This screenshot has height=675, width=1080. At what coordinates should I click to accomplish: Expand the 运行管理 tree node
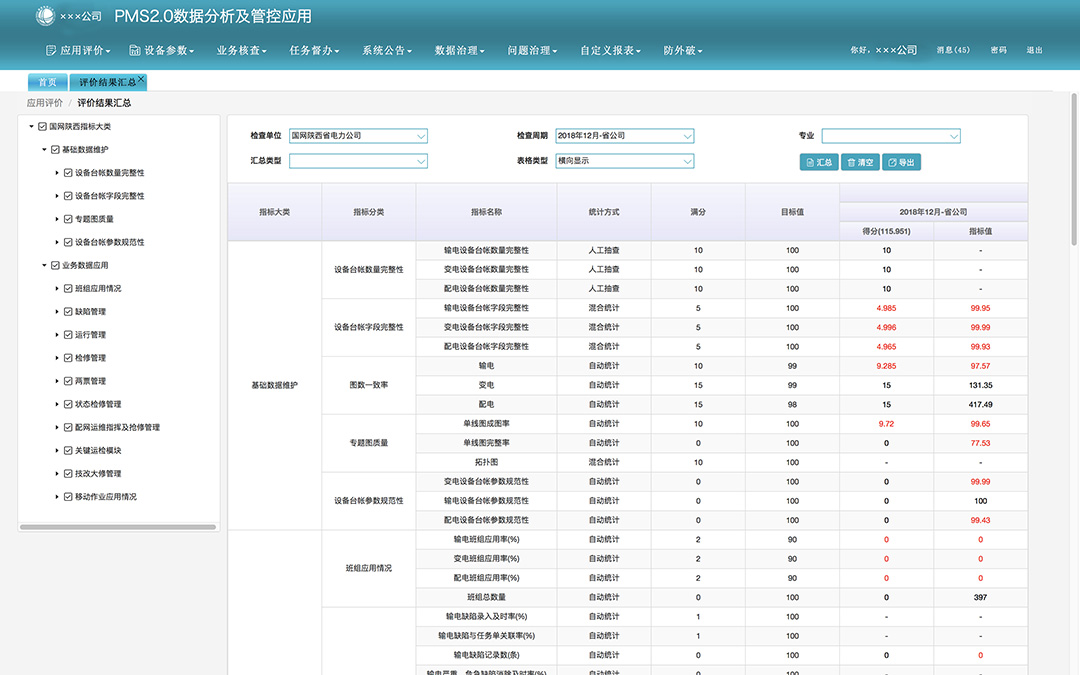57,335
